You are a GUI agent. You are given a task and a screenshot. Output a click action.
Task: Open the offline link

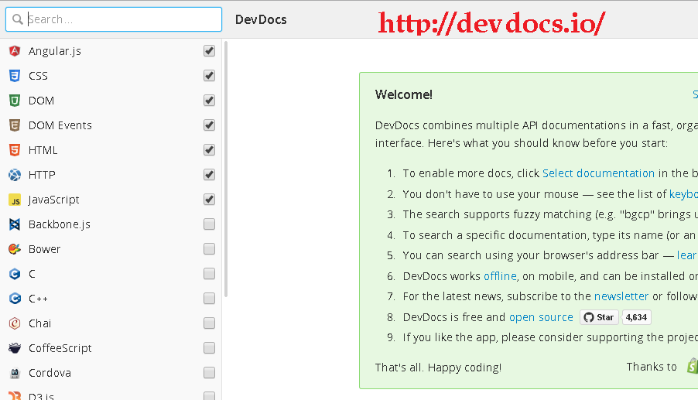500,276
